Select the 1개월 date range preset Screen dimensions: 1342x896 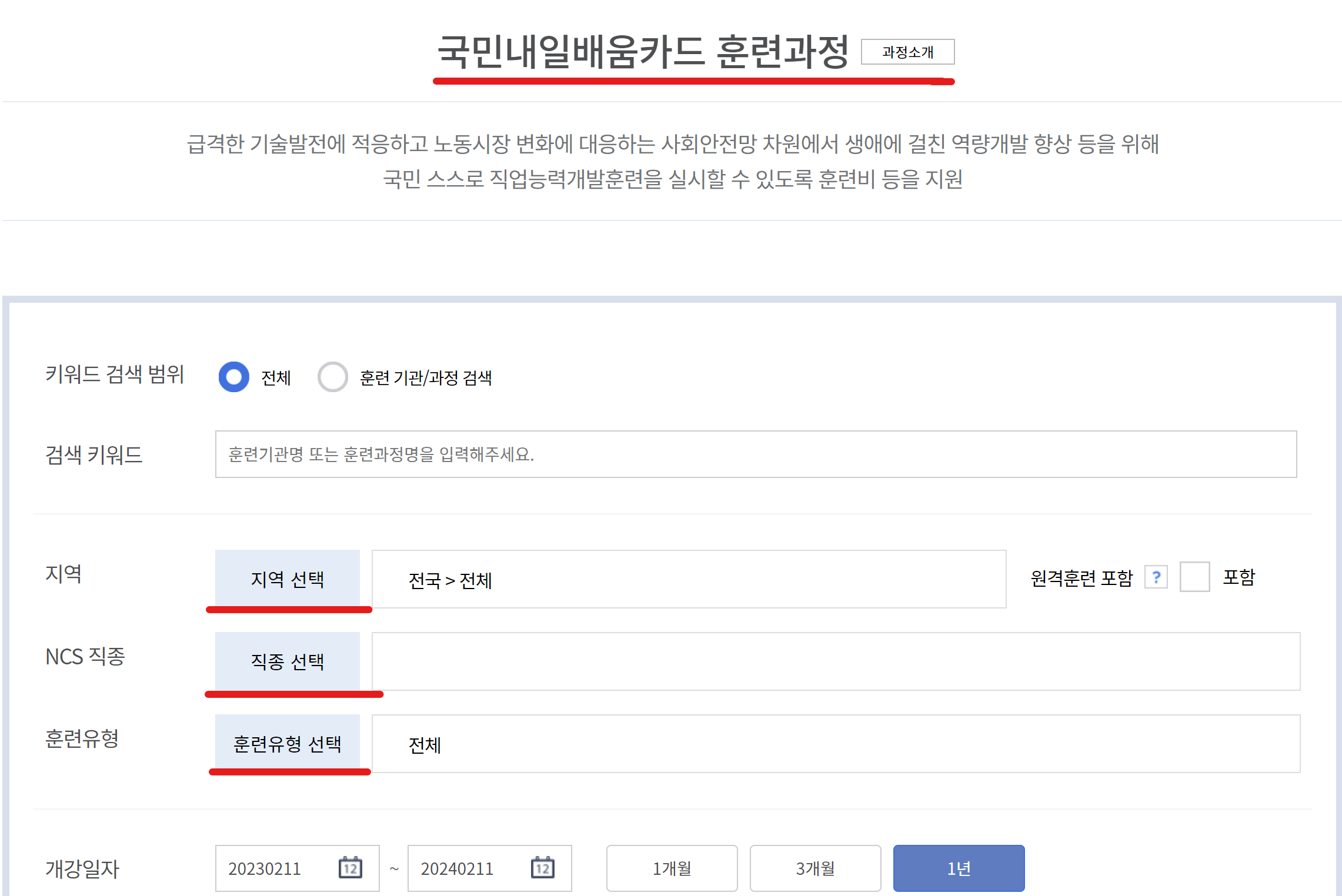coord(671,868)
